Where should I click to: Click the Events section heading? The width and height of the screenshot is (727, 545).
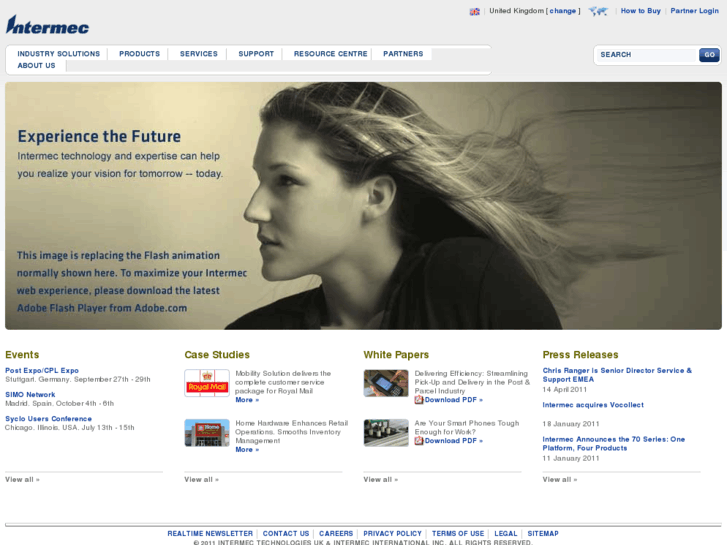pyautogui.click(x=22, y=355)
